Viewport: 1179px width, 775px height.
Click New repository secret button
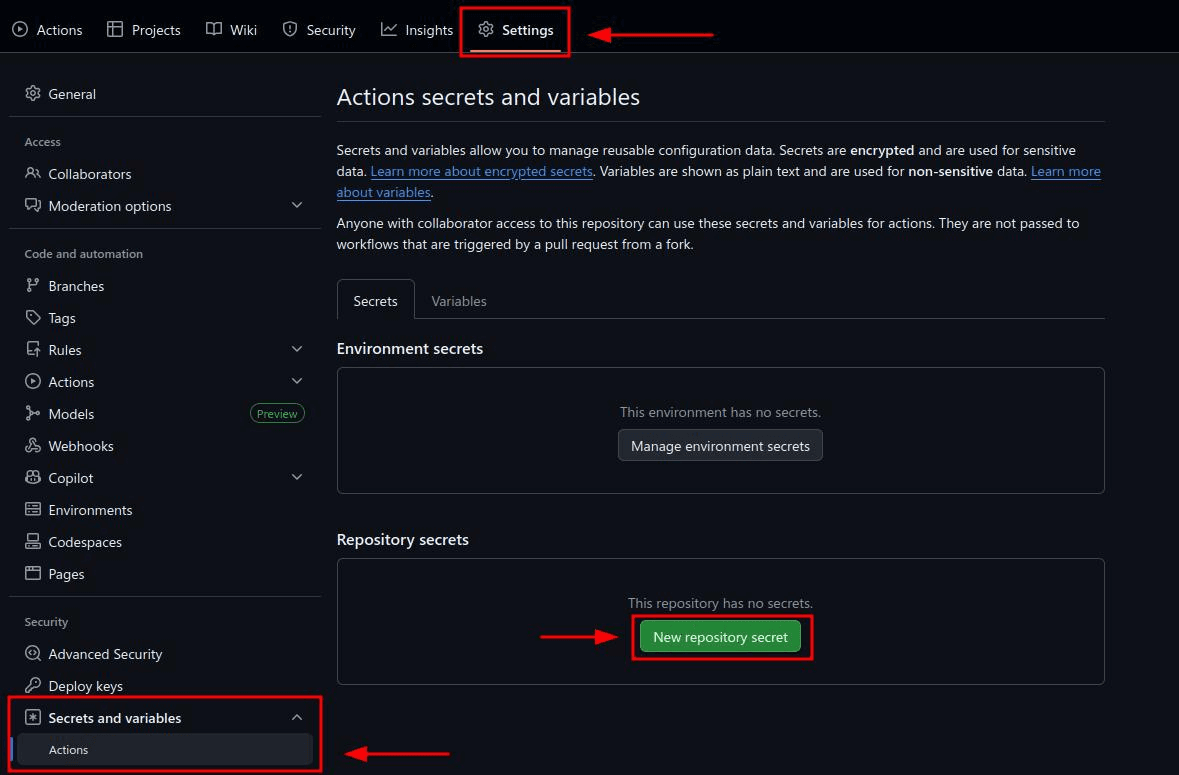pyautogui.click(x=720, y=637)
